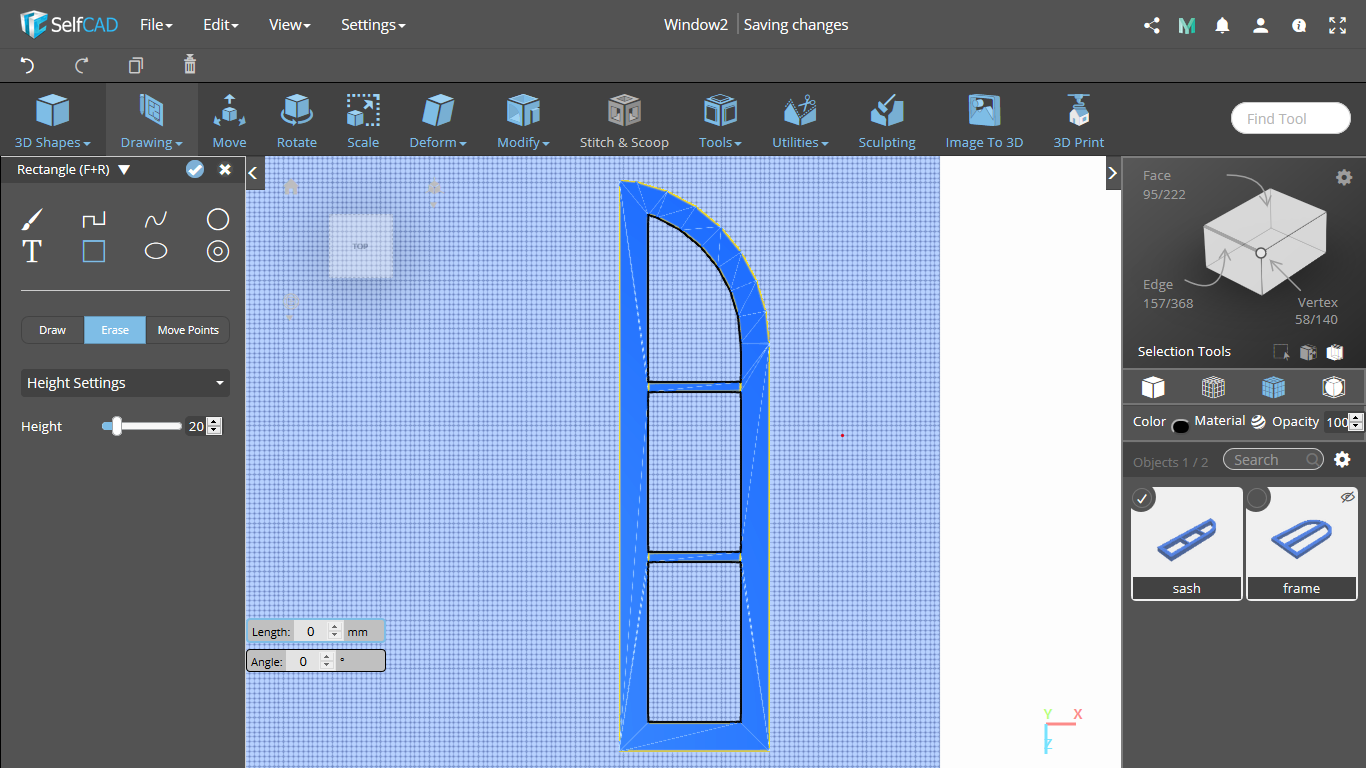Open the Image To 3D tool
The width and height of the screenshot is (1366, 768).
(984, 120)
